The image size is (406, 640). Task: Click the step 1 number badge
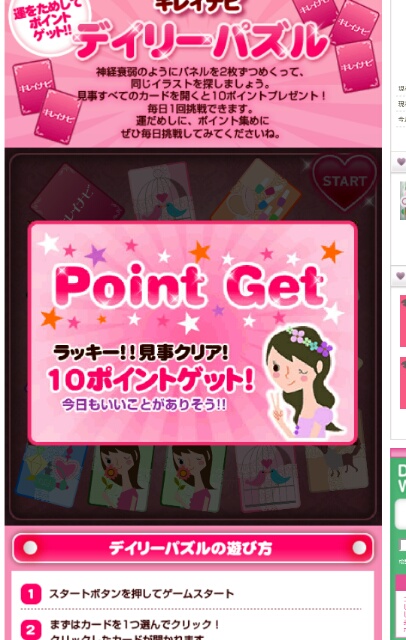31,594
